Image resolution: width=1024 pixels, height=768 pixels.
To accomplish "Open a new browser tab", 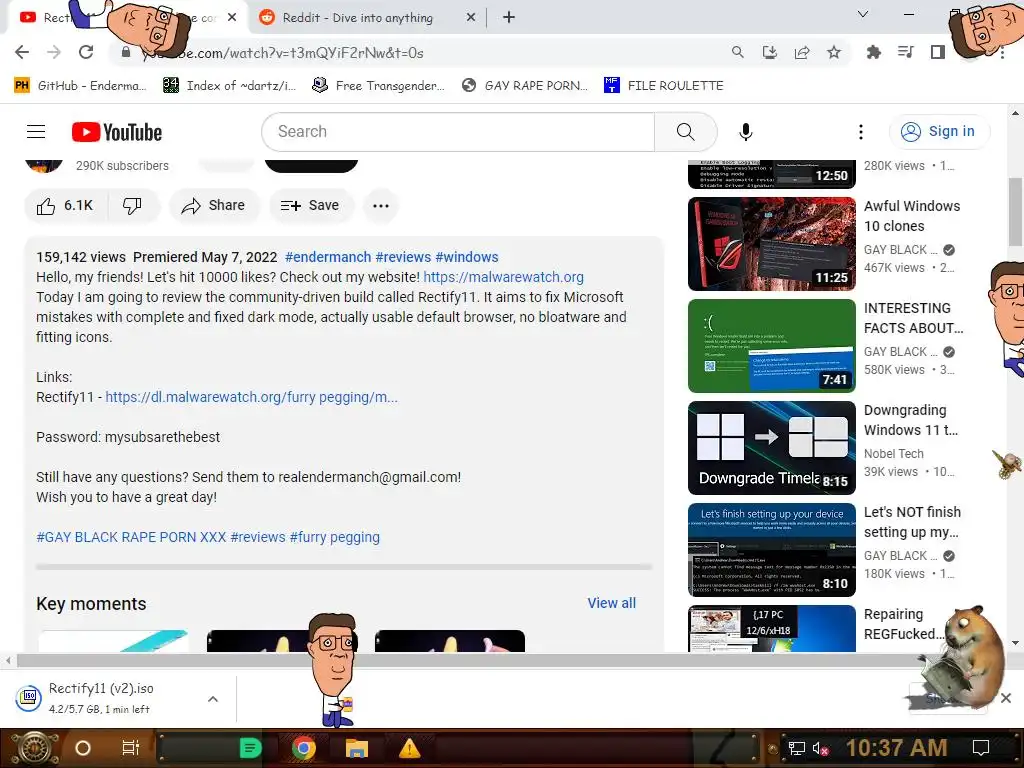I will (x=509, y=18).
